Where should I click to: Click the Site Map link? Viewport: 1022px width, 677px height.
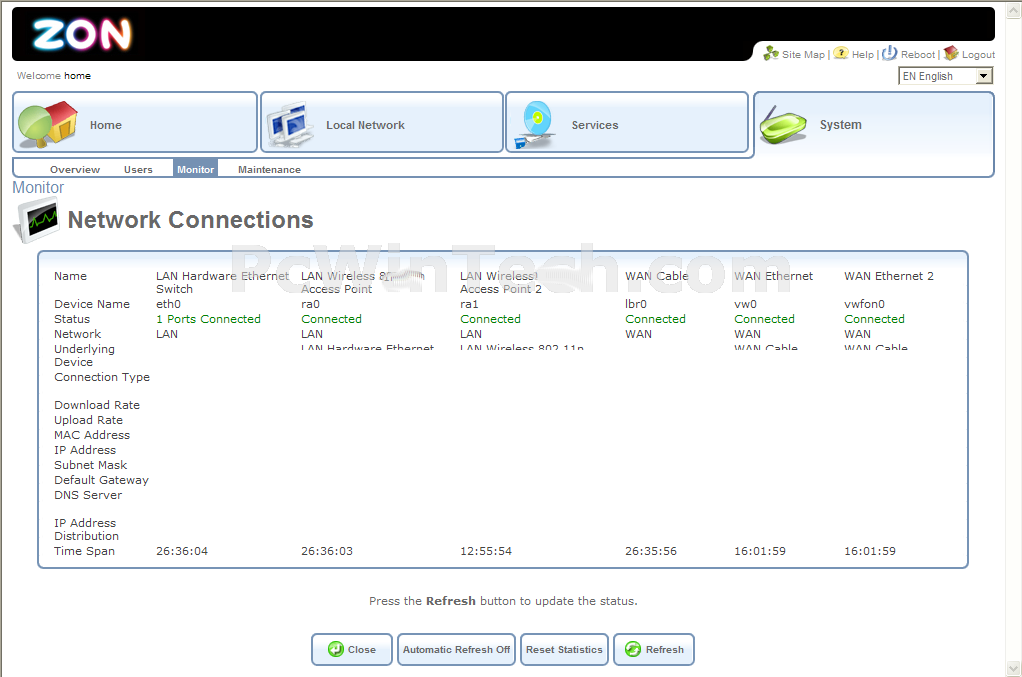pyautogui.click(x=803, y=55)
